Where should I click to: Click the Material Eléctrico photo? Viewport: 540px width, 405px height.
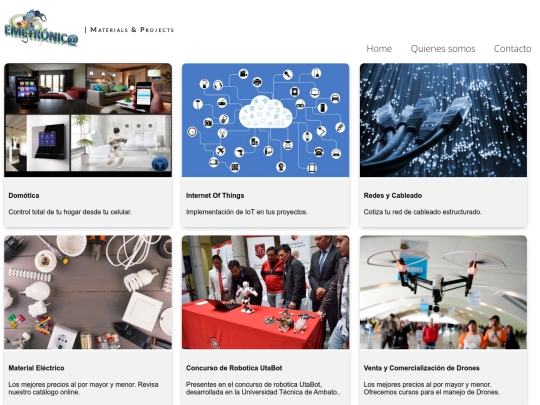(88, 292)
